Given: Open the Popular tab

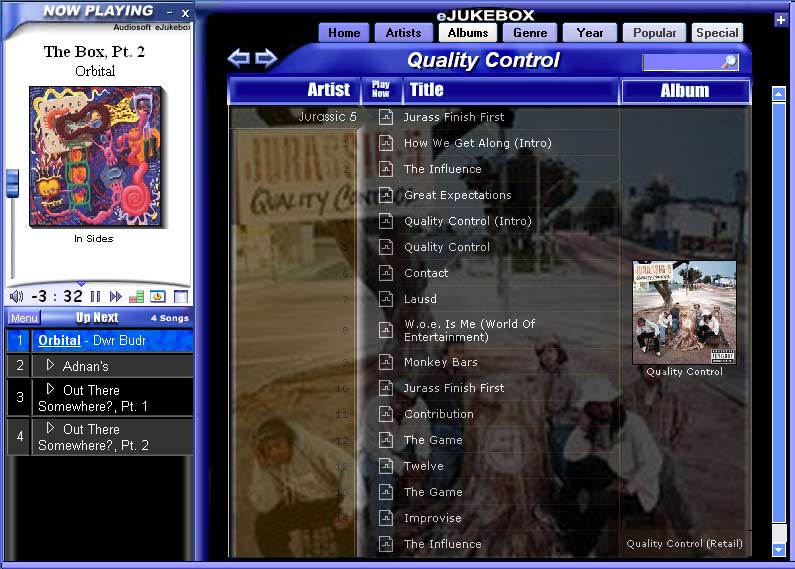Looking at the screenshot, I should point(655,32).
